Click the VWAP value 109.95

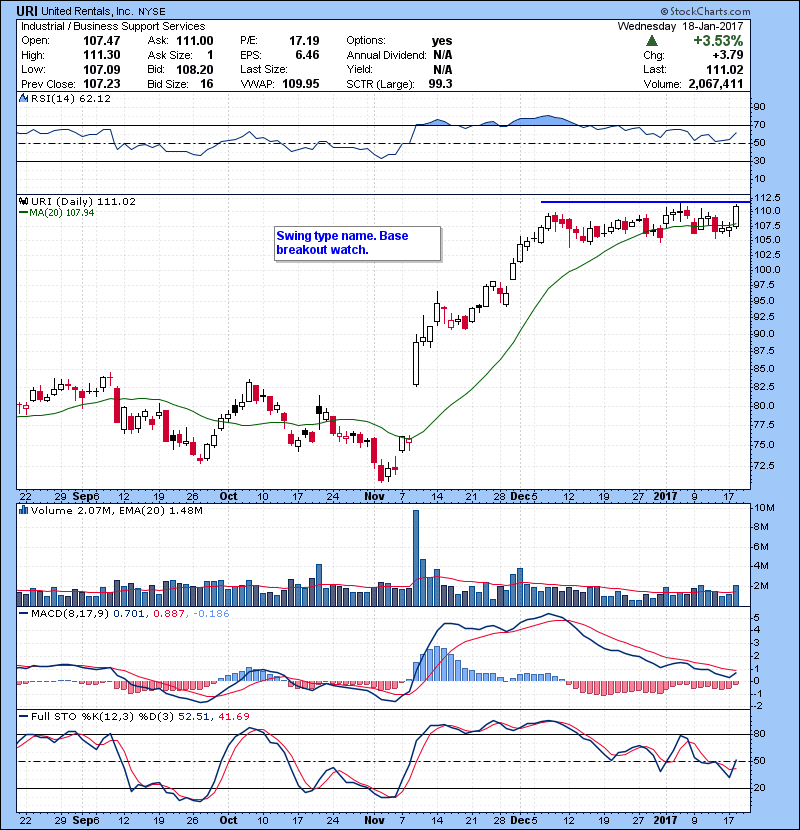click(301, 84)
